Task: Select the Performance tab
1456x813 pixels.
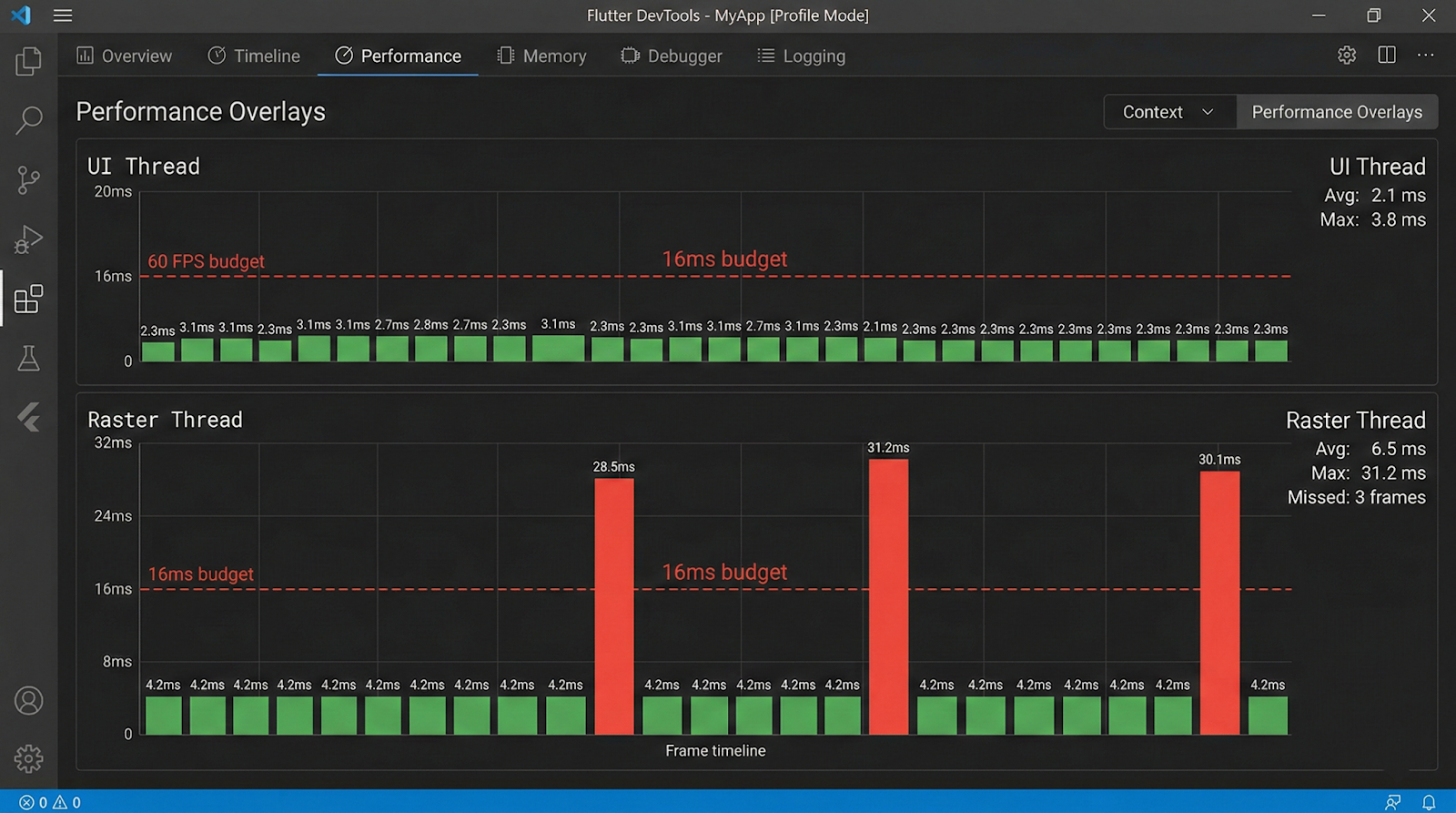Action: click(x=398, y=56)
